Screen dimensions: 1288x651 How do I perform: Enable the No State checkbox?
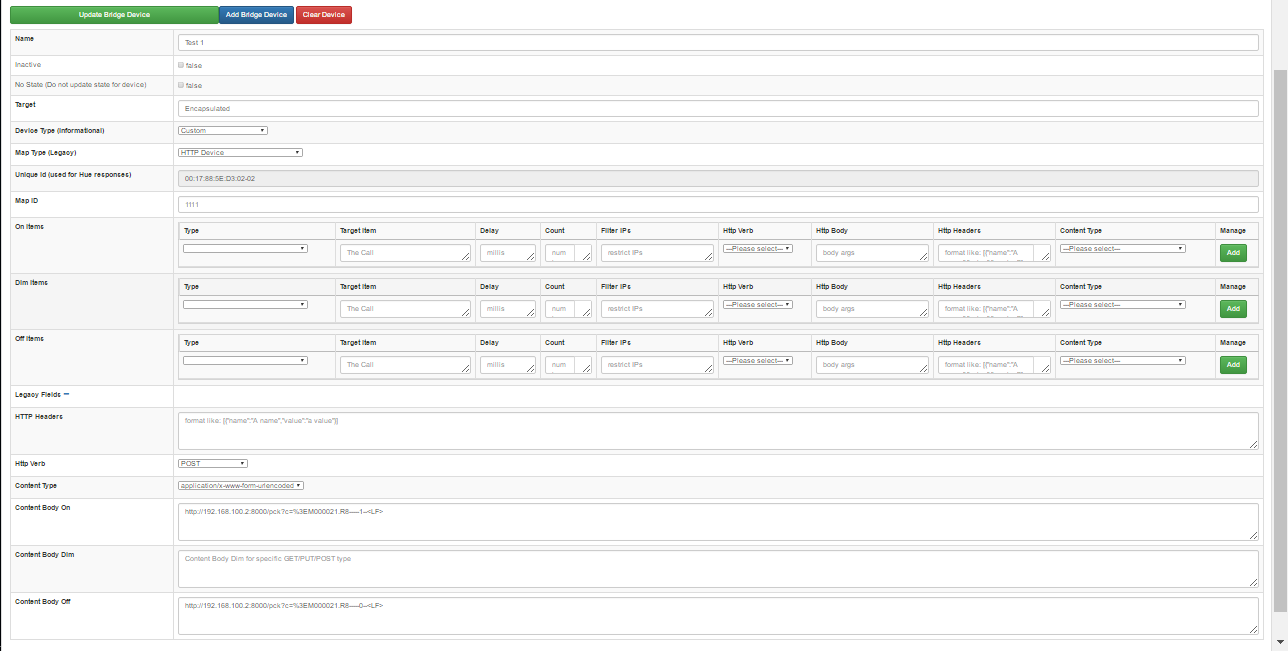pyautogui.click(x=181, y=85)
